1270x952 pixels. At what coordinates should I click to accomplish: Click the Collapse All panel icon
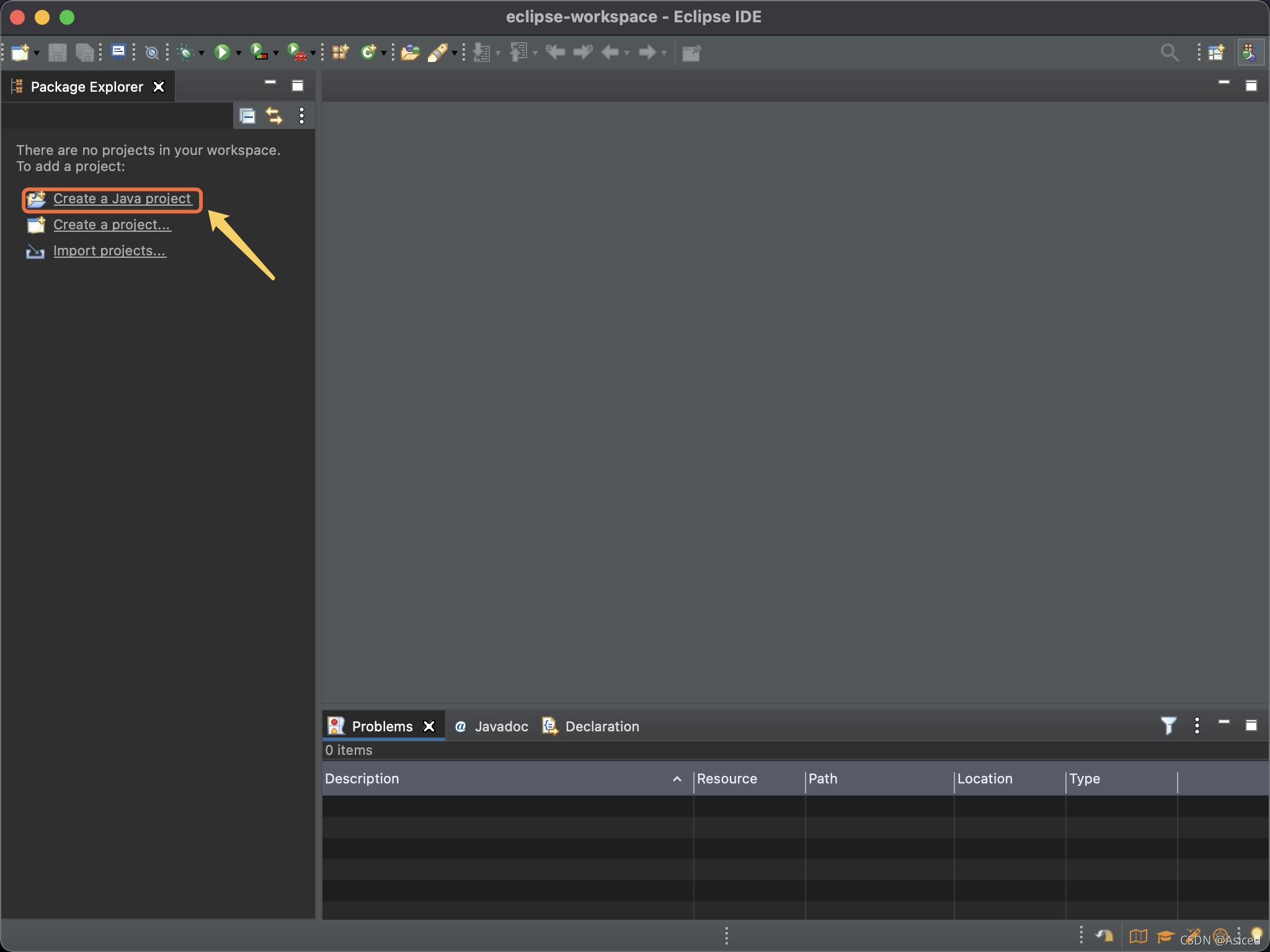click(247, 117)
